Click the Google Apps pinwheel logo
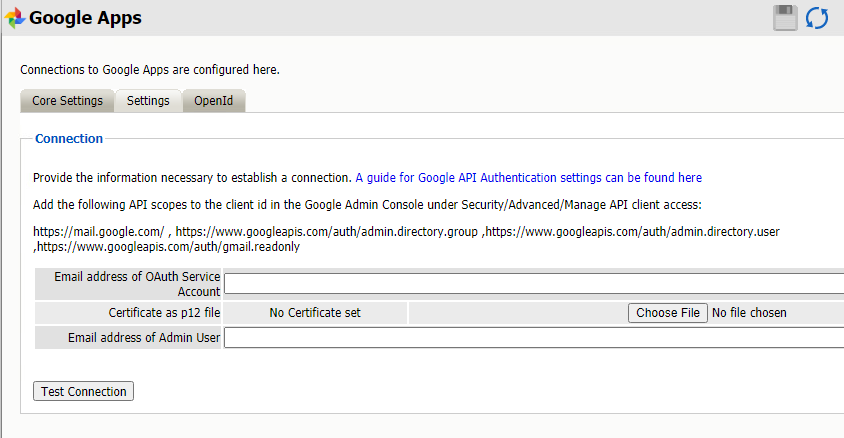Screen dimensions: 844x438 pos(15,18)
